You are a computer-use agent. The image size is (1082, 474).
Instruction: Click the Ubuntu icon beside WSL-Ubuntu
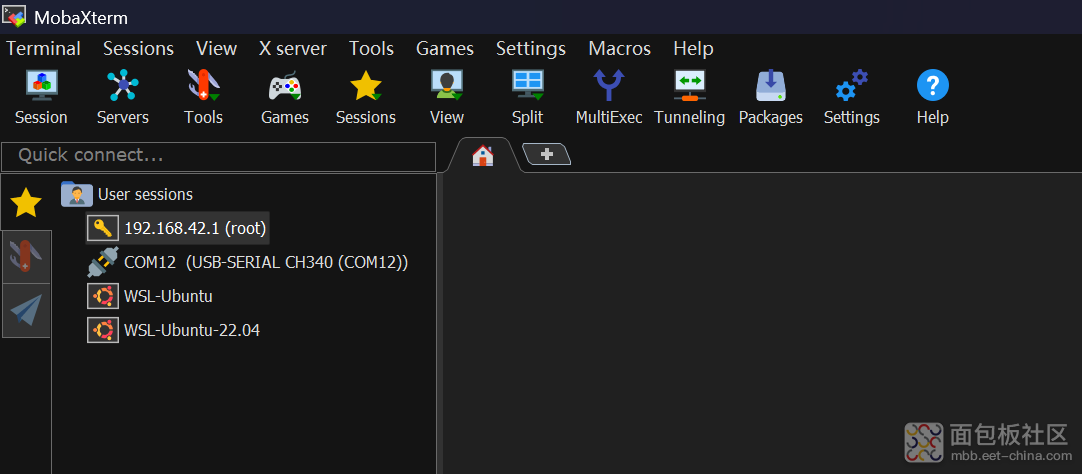[104, 296]
